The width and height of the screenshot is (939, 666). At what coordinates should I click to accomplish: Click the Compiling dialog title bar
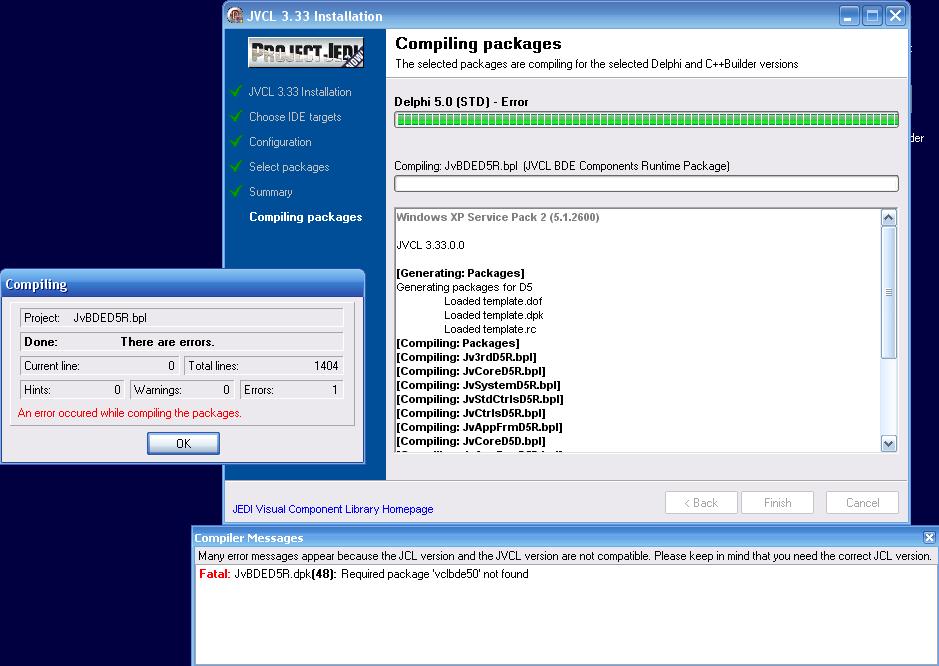pos(183,284)
